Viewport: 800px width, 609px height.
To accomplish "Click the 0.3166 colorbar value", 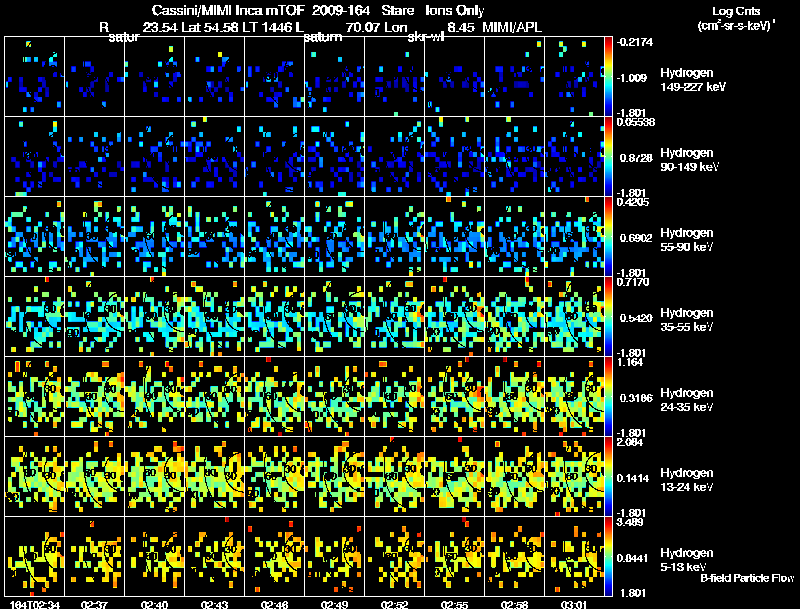I will pyautogui.click(x=636, y=398).
